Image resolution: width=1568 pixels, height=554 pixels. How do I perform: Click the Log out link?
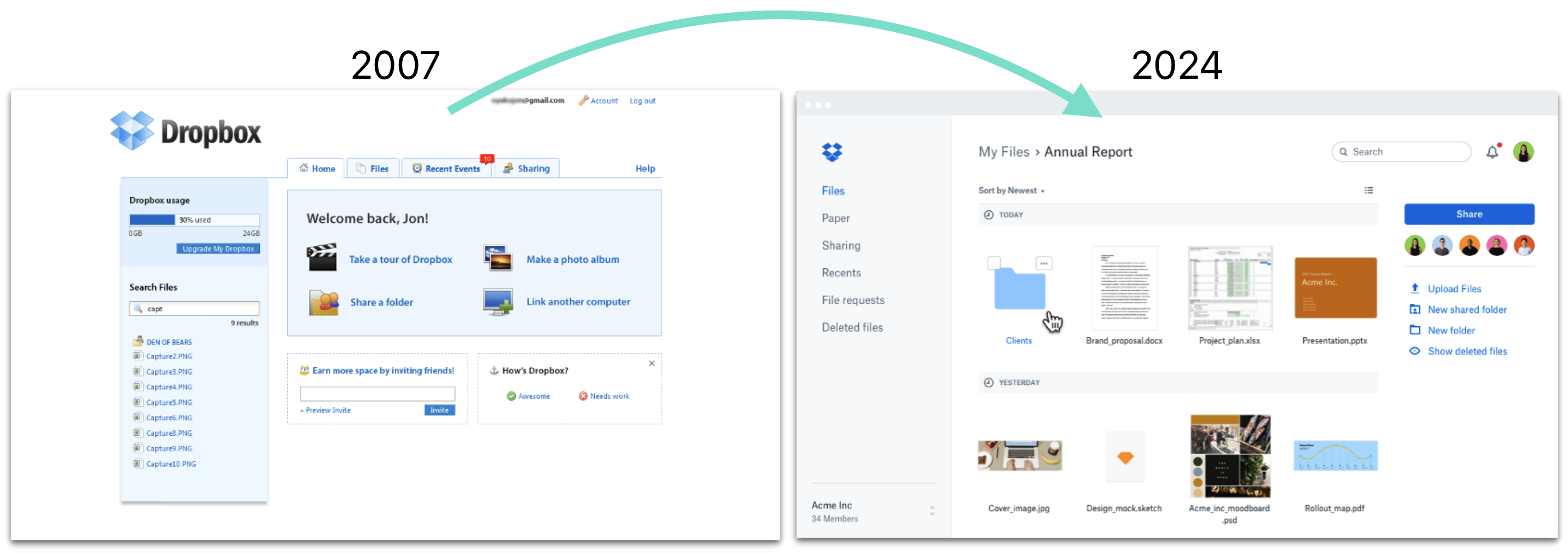coord(642,101)
